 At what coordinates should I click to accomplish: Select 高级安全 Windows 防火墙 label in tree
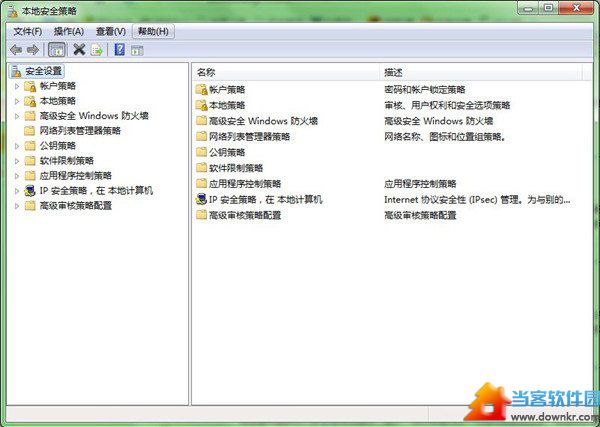[x=94, y=116]
